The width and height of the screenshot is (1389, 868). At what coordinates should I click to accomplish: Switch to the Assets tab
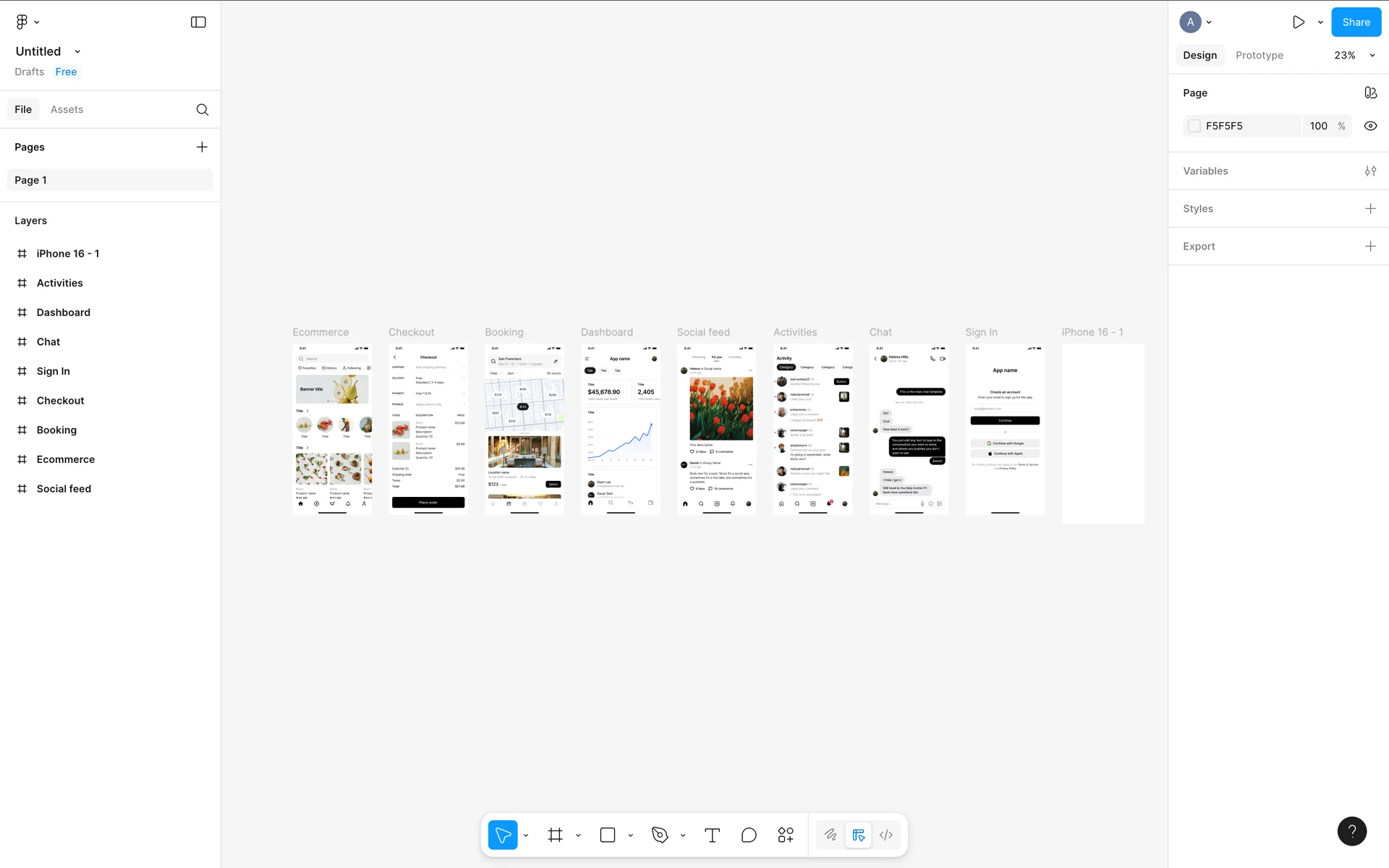[x=67, y=109]
